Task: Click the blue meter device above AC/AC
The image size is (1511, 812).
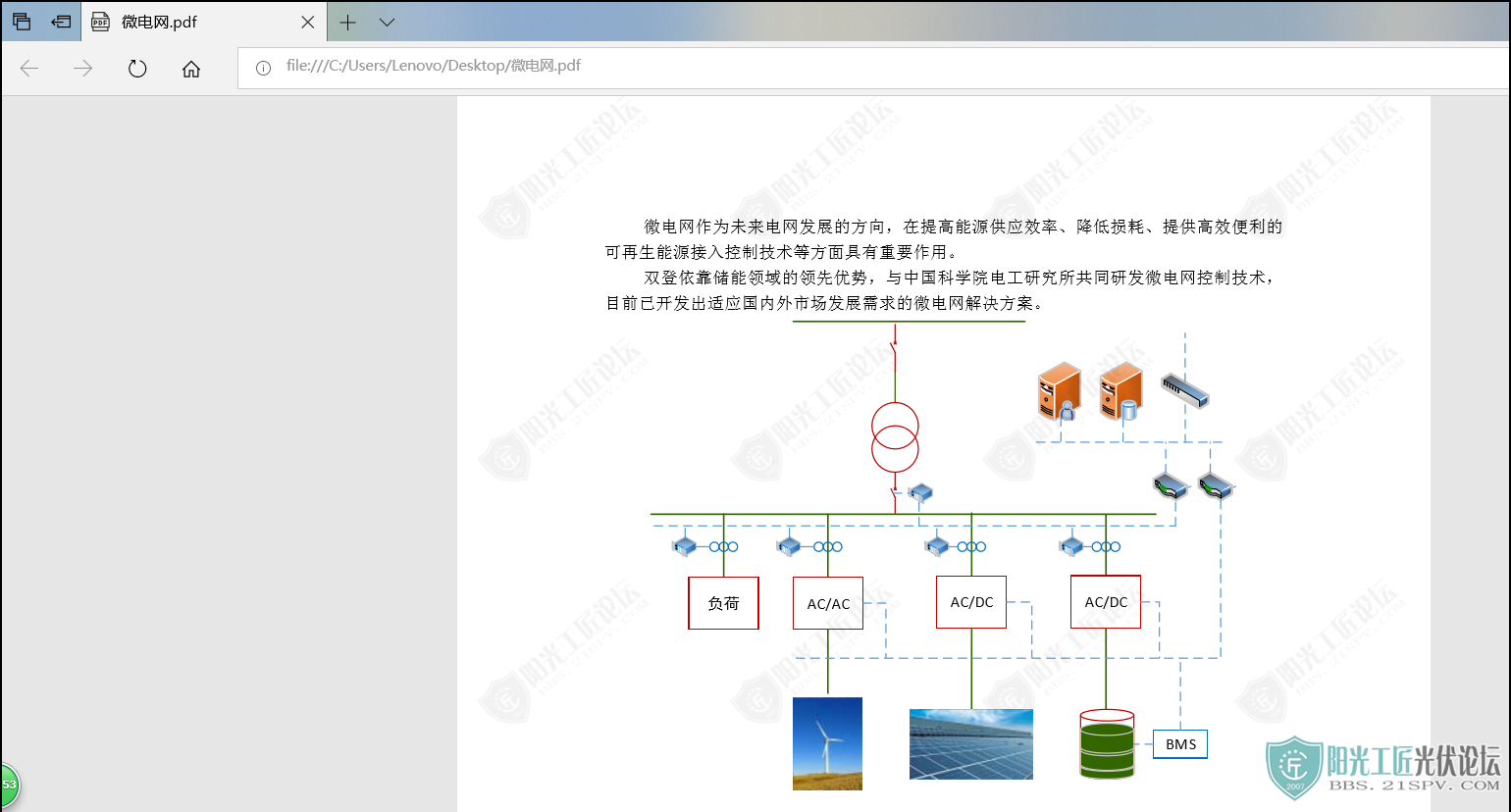Action: point(788,545)
